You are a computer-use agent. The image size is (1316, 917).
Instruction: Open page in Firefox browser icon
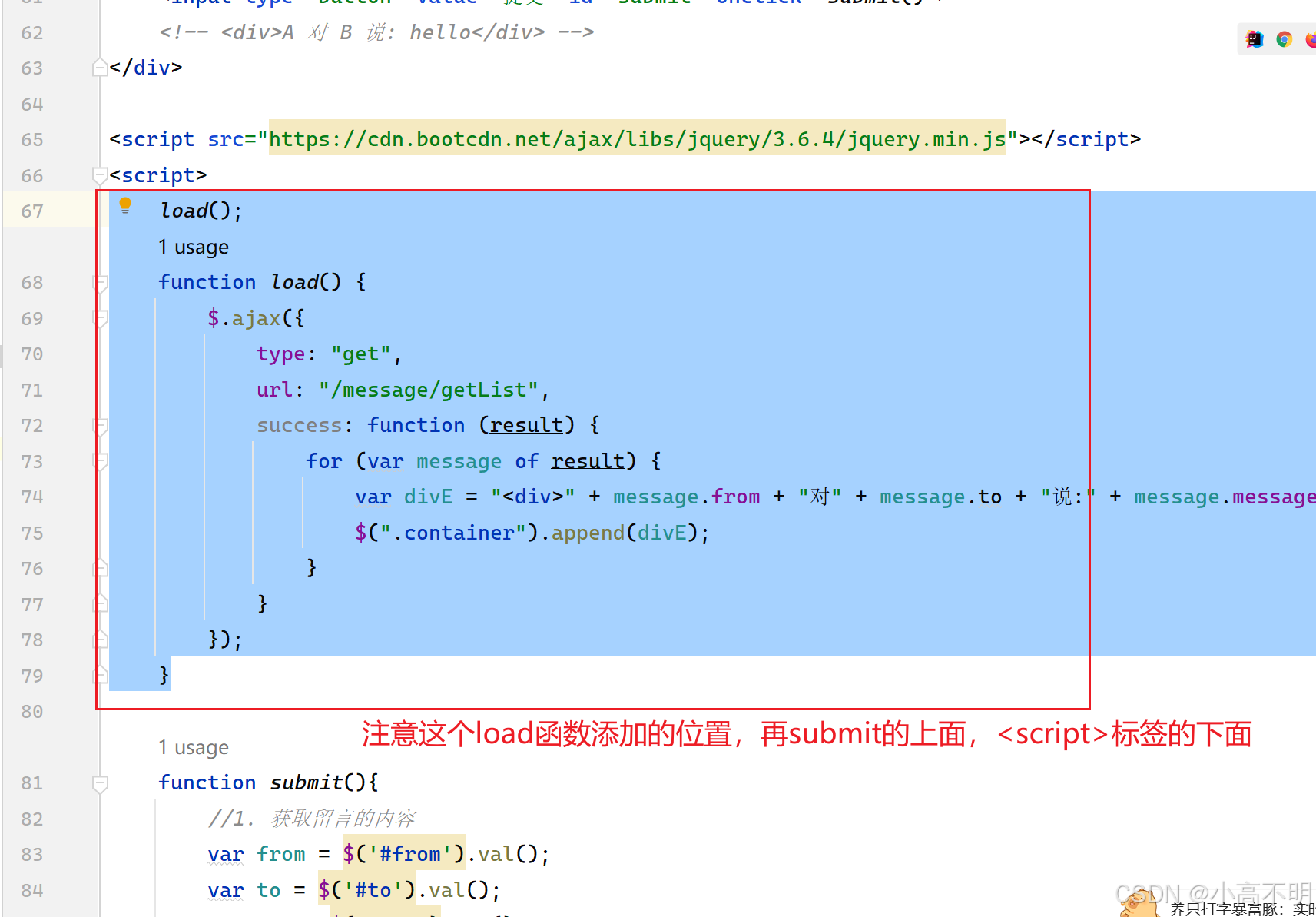click(x=1311, y=39)
